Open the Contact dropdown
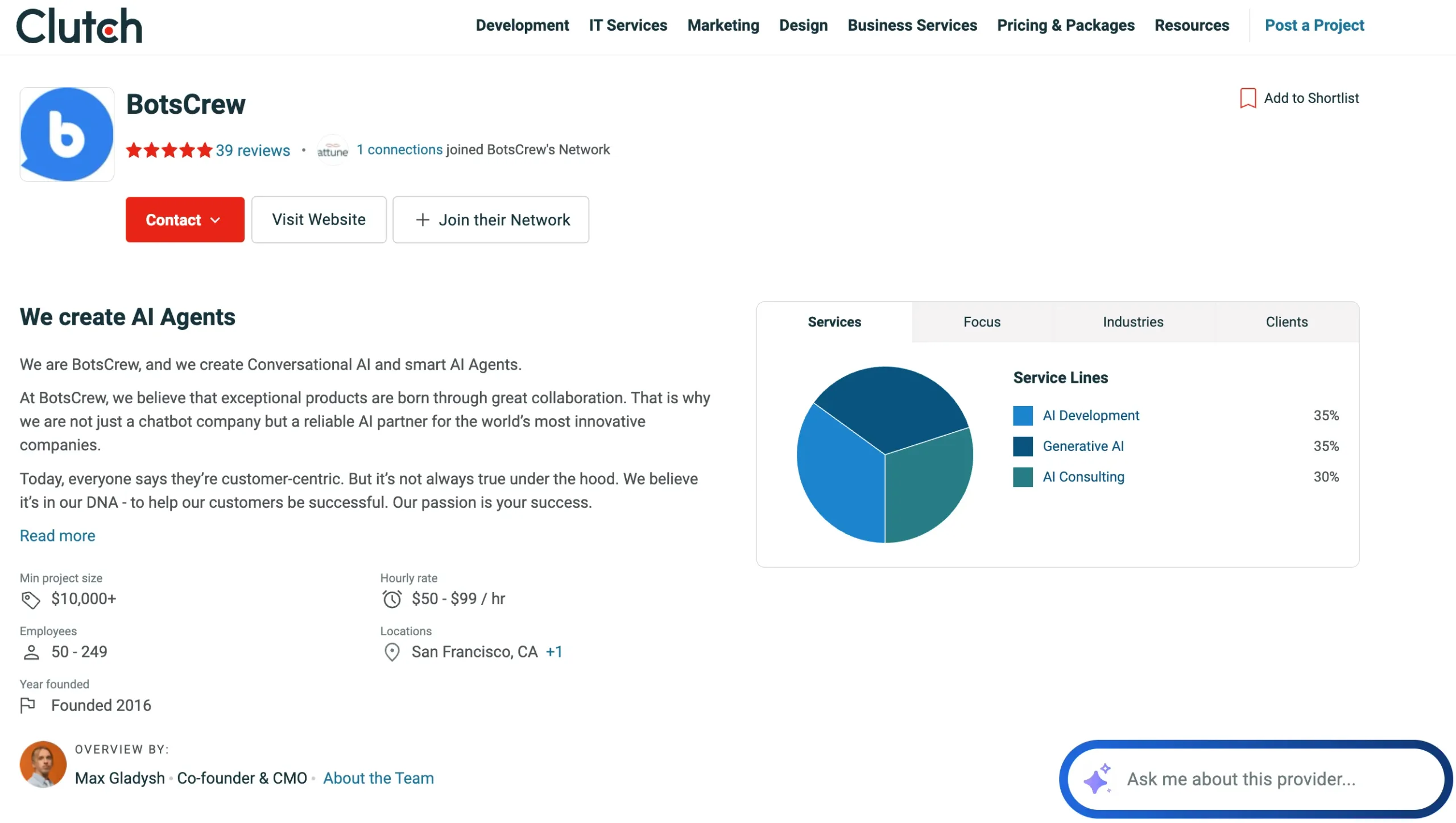 184,220
